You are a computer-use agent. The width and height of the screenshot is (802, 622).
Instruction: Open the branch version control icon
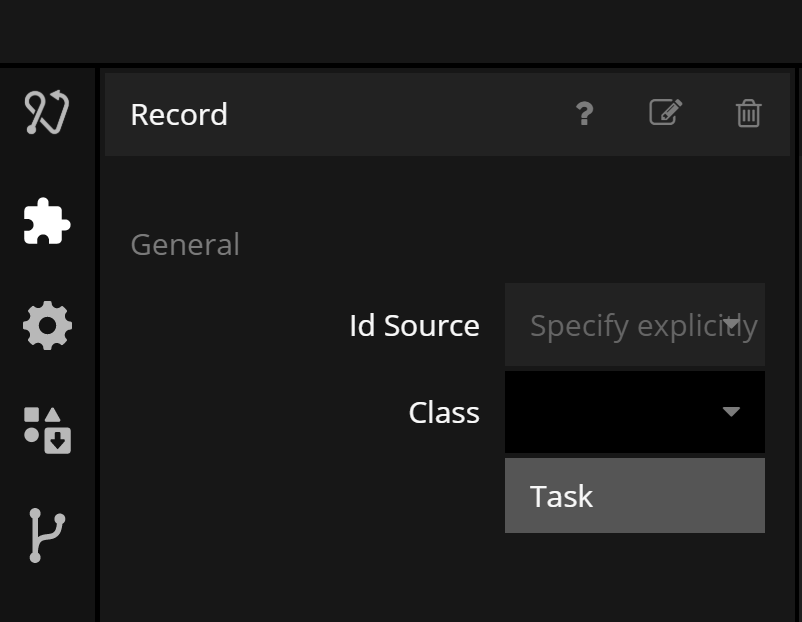(46, 535)
